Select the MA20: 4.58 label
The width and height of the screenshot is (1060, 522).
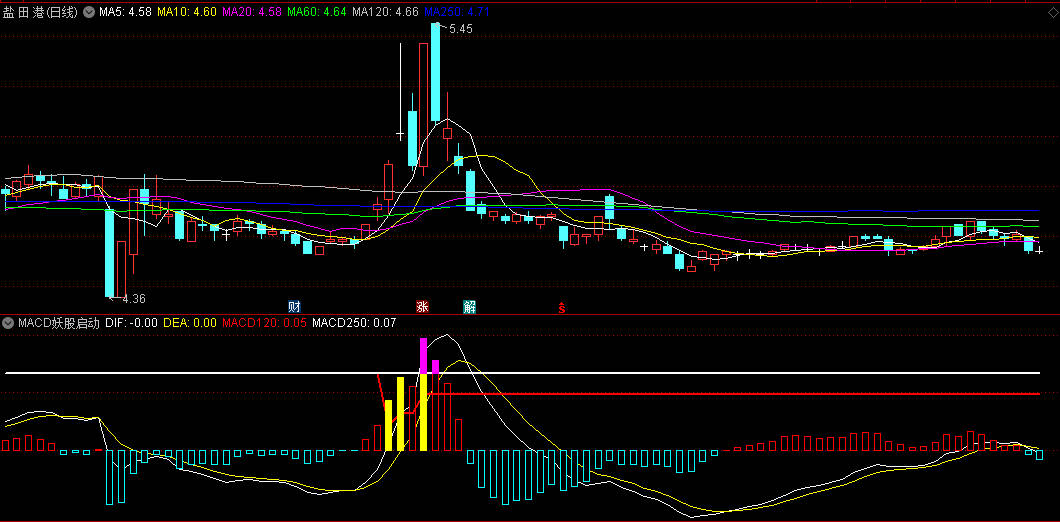251,11
